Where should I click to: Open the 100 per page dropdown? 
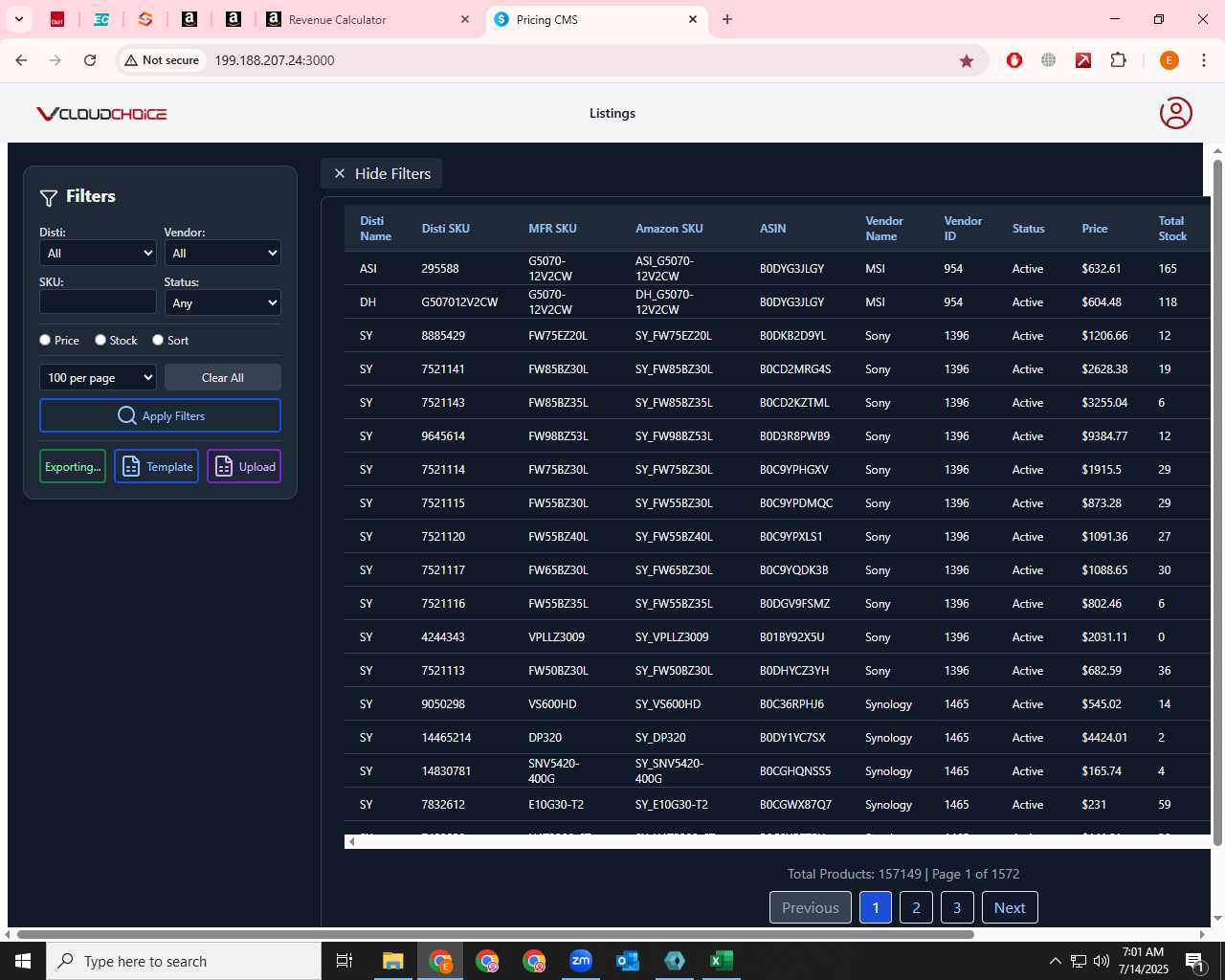98,377
